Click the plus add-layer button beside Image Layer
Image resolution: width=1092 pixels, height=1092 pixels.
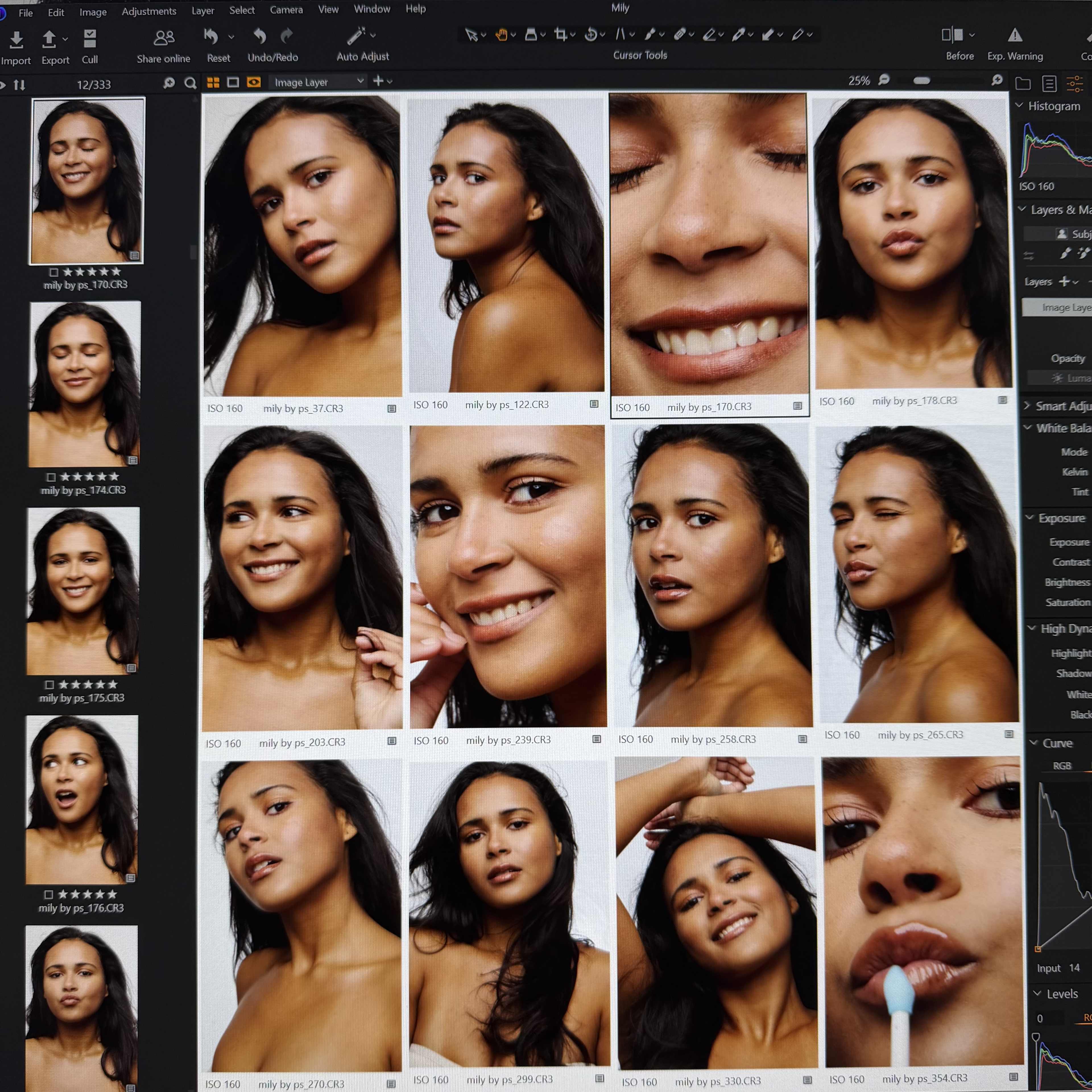(378, 81)
